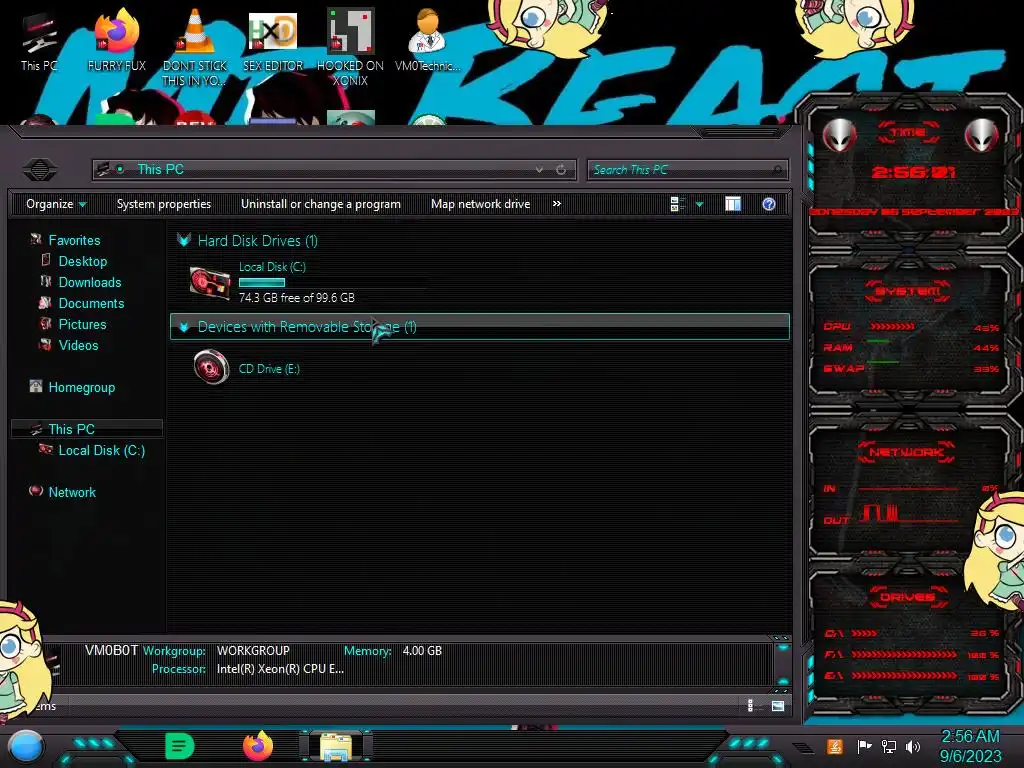Click the TIME gadget header

click(x=908, y=133)
